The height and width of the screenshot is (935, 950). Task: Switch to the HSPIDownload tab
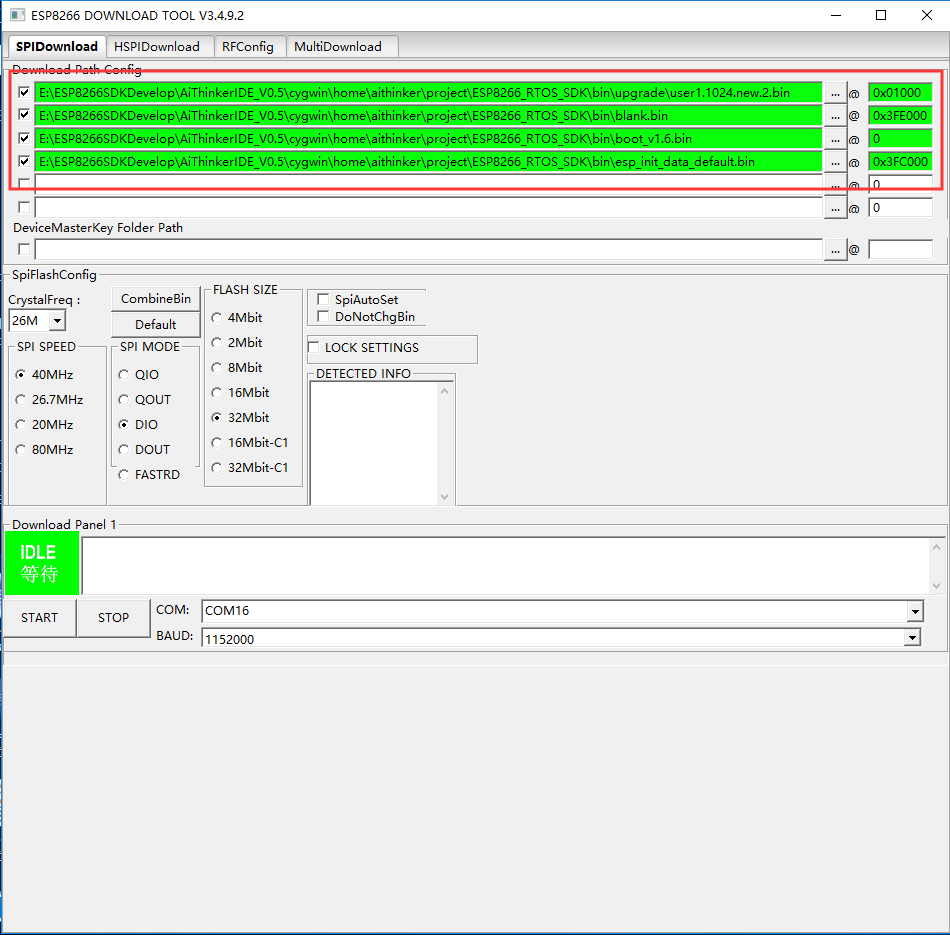160,47
